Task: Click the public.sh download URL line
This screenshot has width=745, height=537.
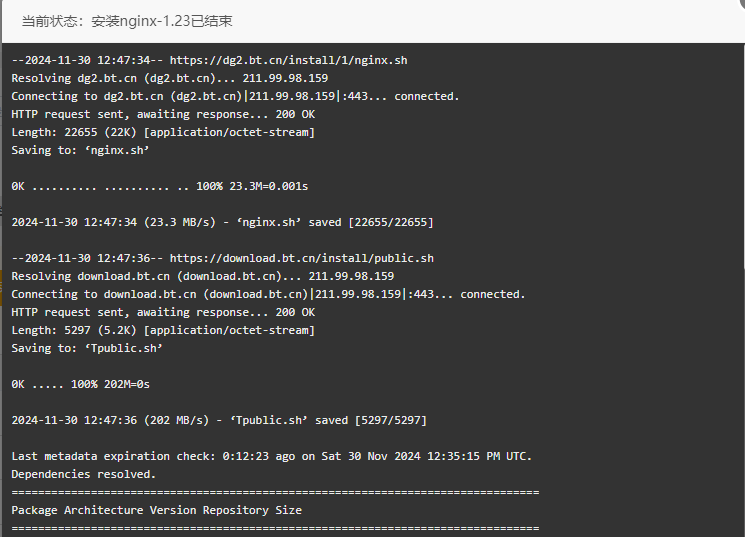Action: point(222,259)
